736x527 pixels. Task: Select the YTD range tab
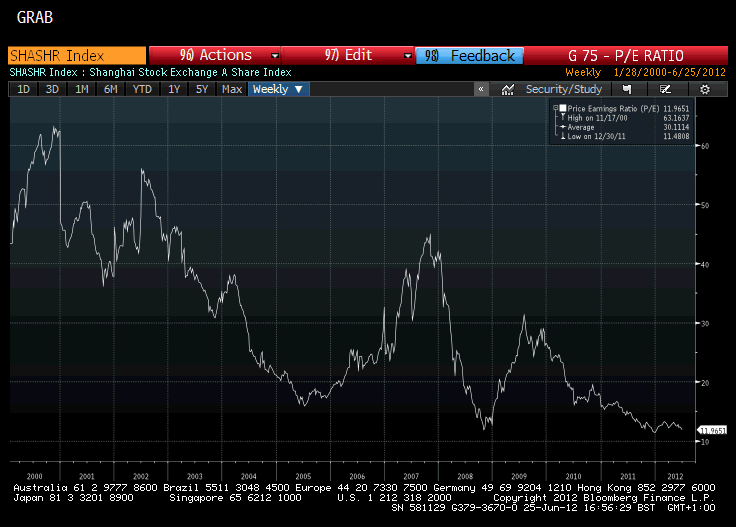pos(142,89)
